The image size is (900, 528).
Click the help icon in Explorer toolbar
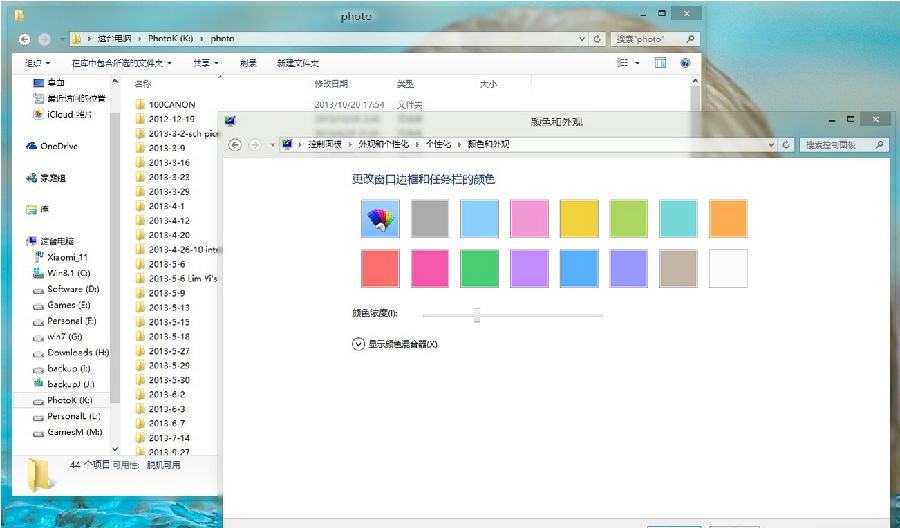pyautogui.click(x=685, y=62)
